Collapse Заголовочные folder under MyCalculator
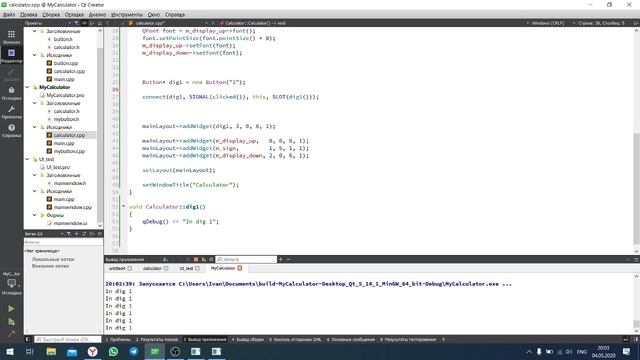Image resolution: width=640 pixels, height=360 pixels. click(35, 103)
